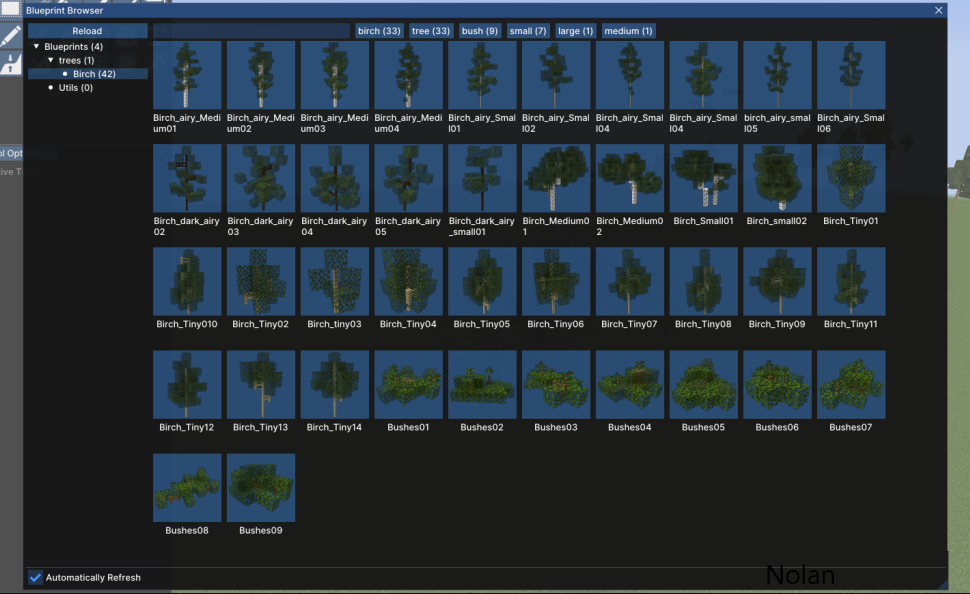Select the pencil tool in left toolbar

[10, 36]
